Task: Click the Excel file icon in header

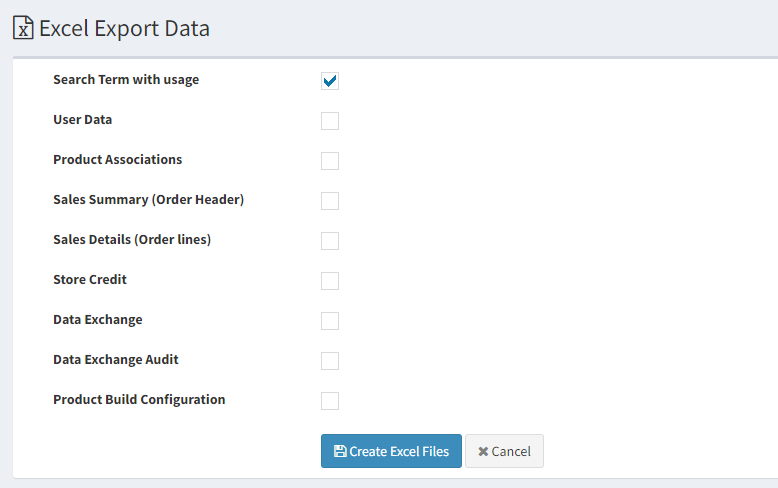Action: click(x=23, y=27)
